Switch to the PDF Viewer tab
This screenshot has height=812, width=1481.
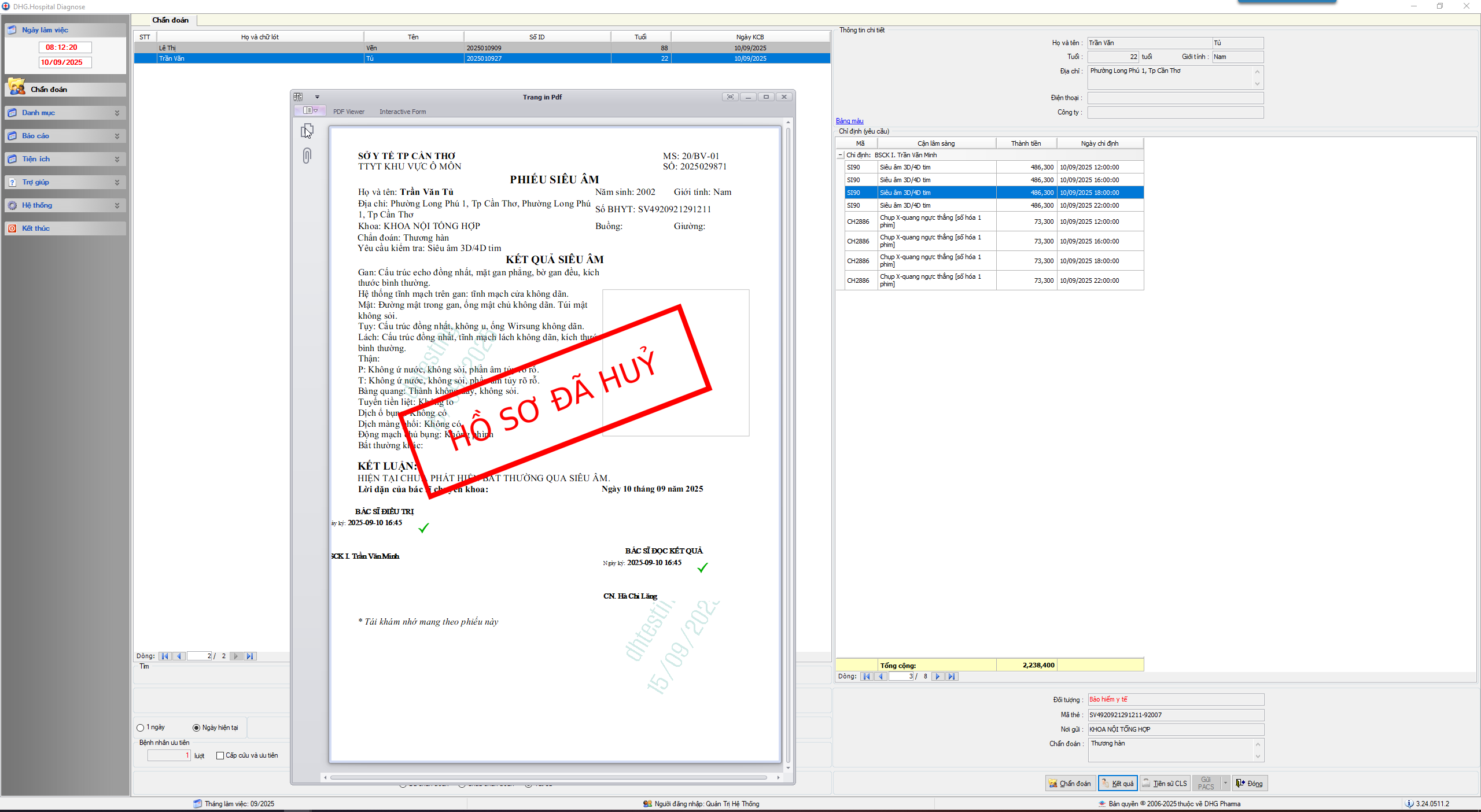[x=348, y=112]
